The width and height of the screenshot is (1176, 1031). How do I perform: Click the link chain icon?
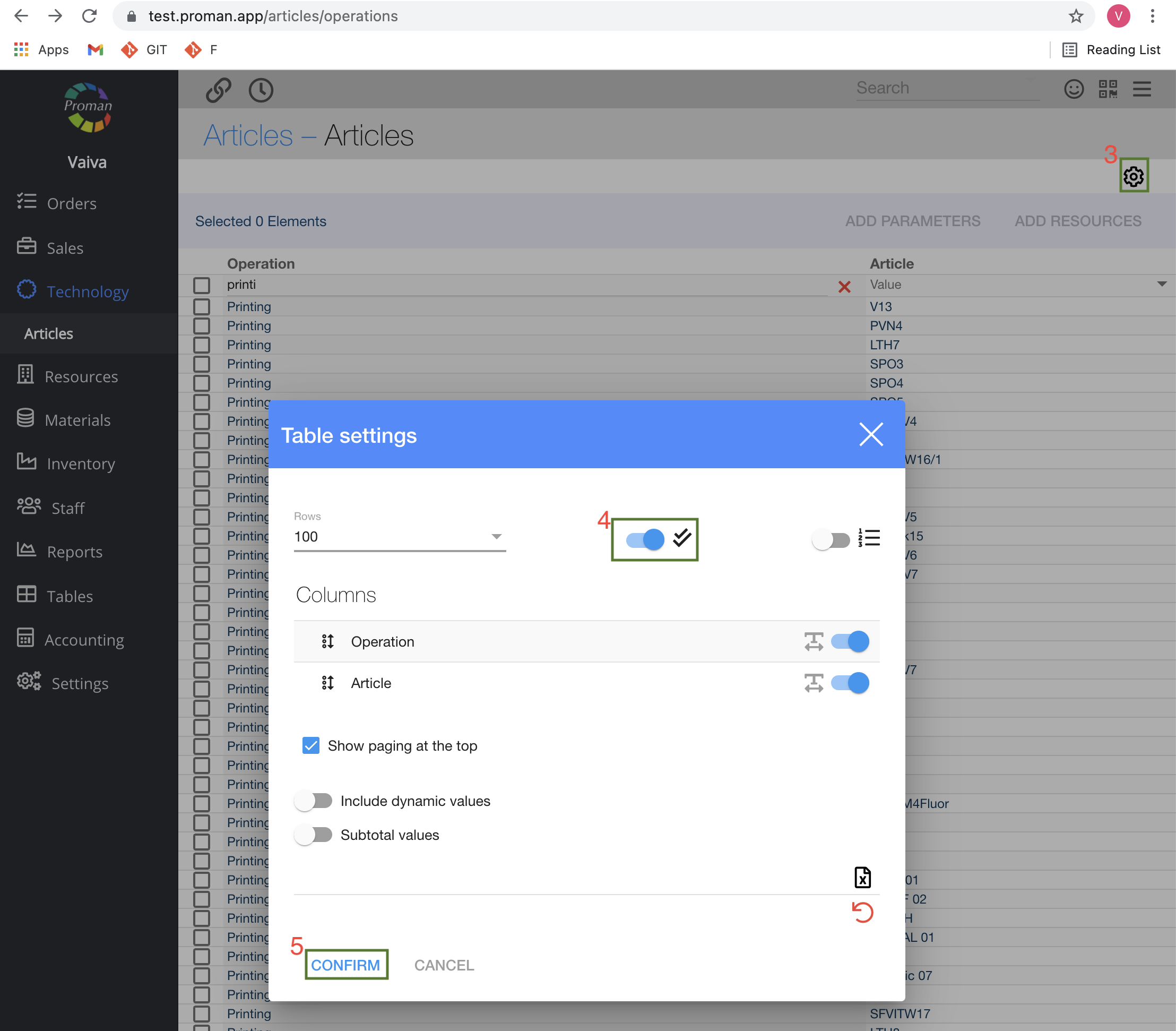coord(219,90)
